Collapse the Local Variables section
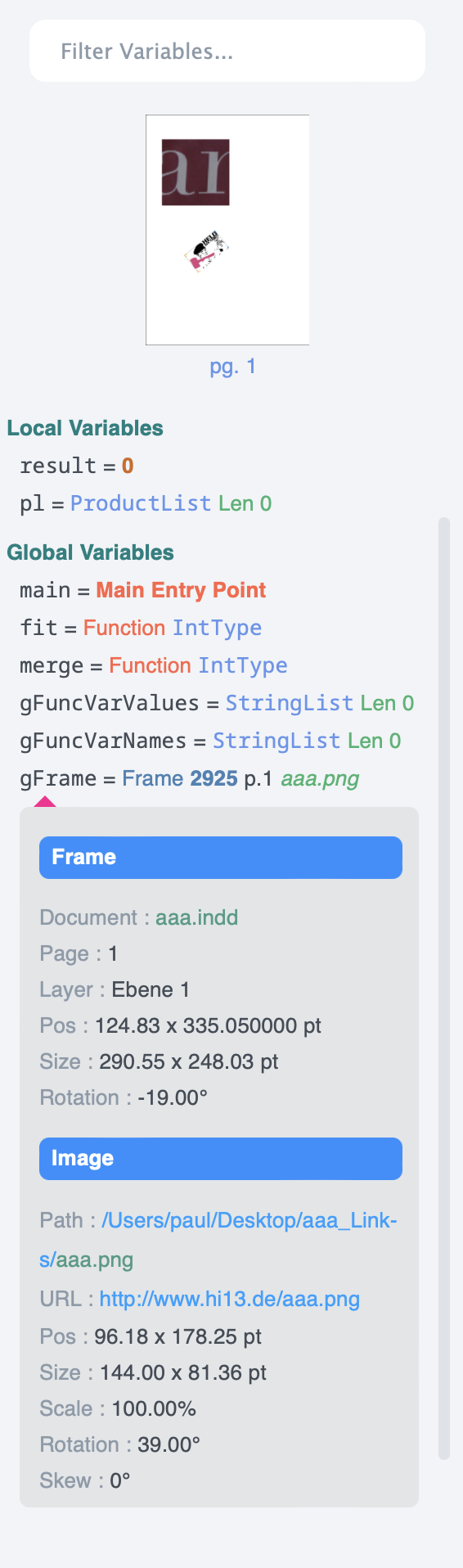The width and height of the screenshot is (463, 1568). point(85,428)
